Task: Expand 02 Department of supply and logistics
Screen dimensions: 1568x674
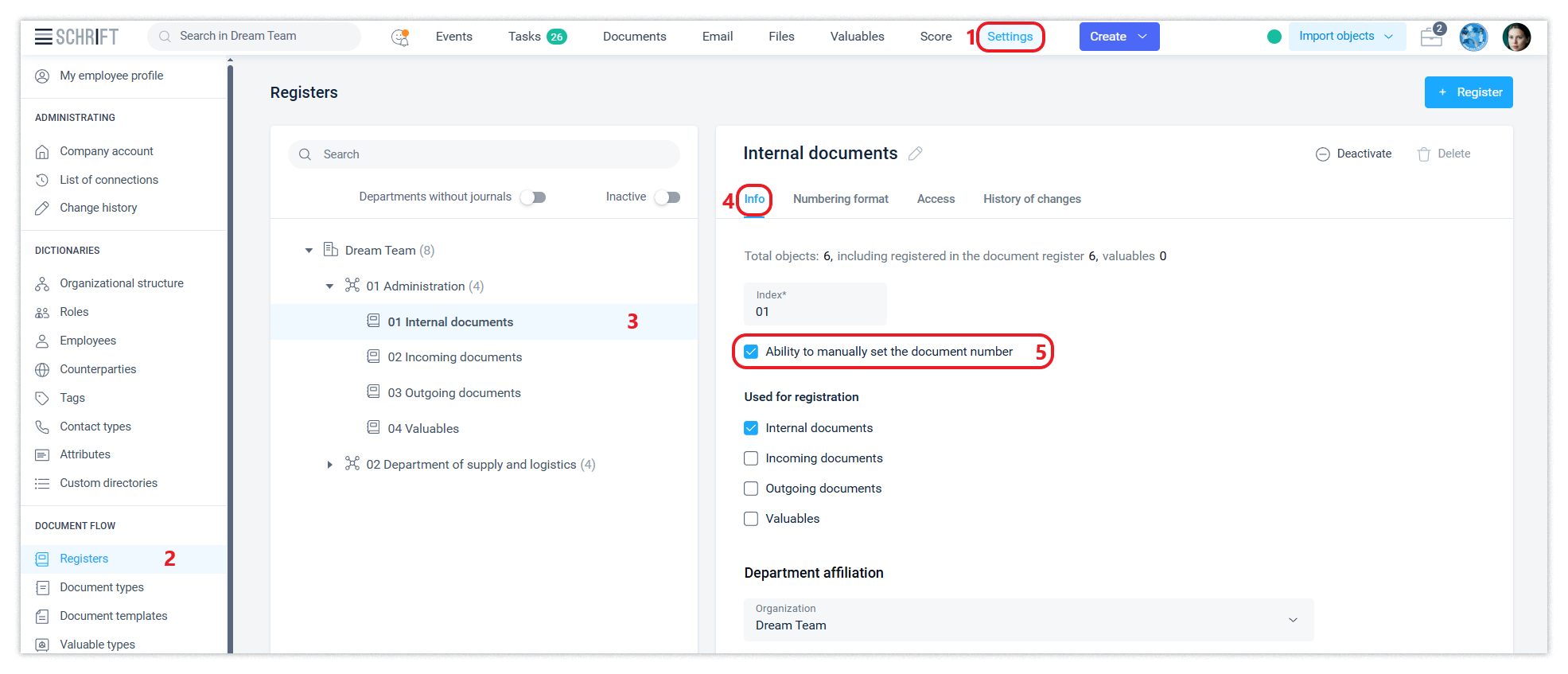Action: (x=329, y=465)
